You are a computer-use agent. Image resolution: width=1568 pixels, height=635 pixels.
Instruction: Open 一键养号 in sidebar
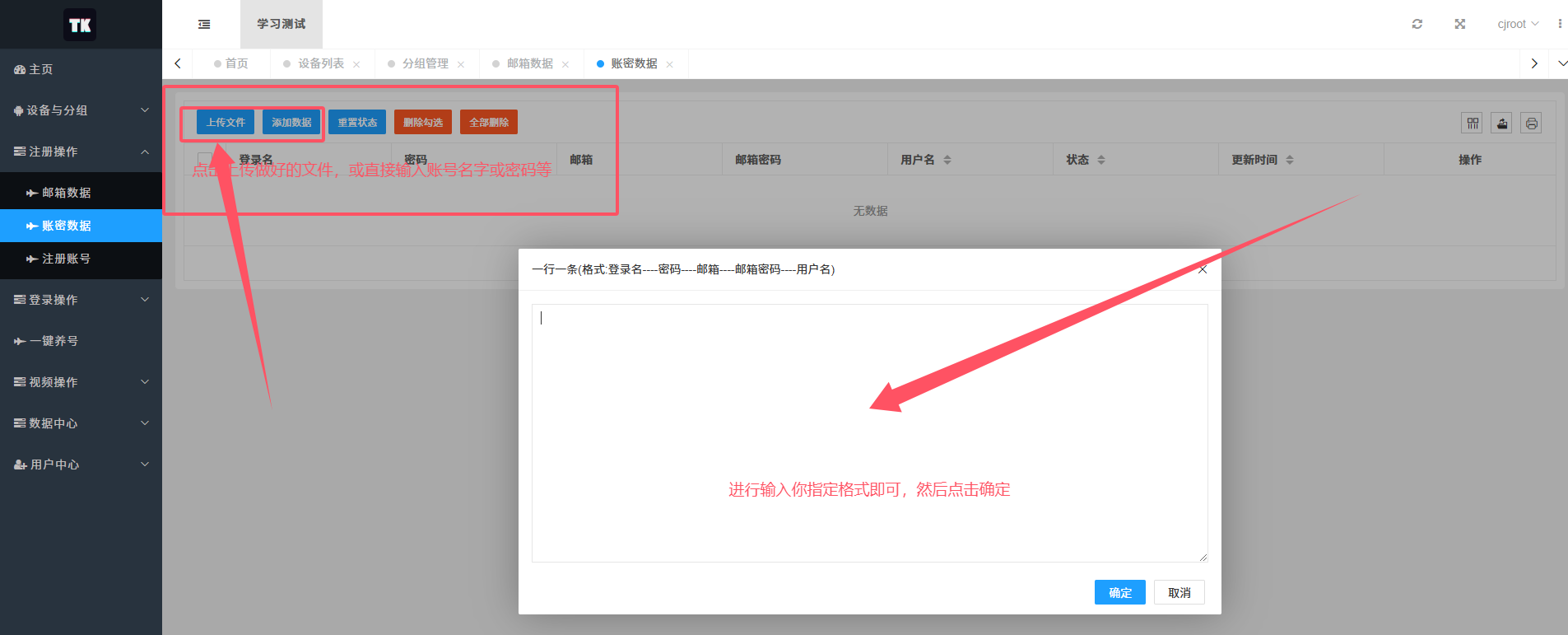[x=81, y=341]
